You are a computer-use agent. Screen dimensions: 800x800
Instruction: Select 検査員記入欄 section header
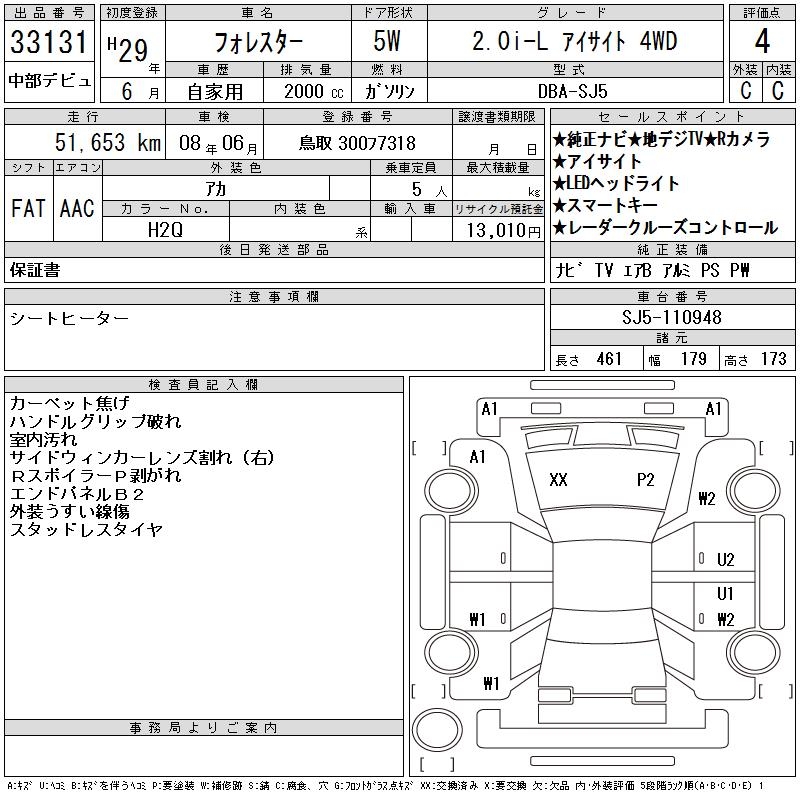click(204, 384)
